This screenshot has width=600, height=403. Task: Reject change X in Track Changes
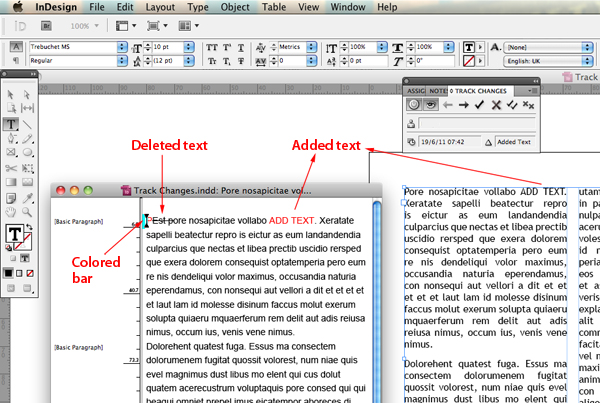point(496,105)
